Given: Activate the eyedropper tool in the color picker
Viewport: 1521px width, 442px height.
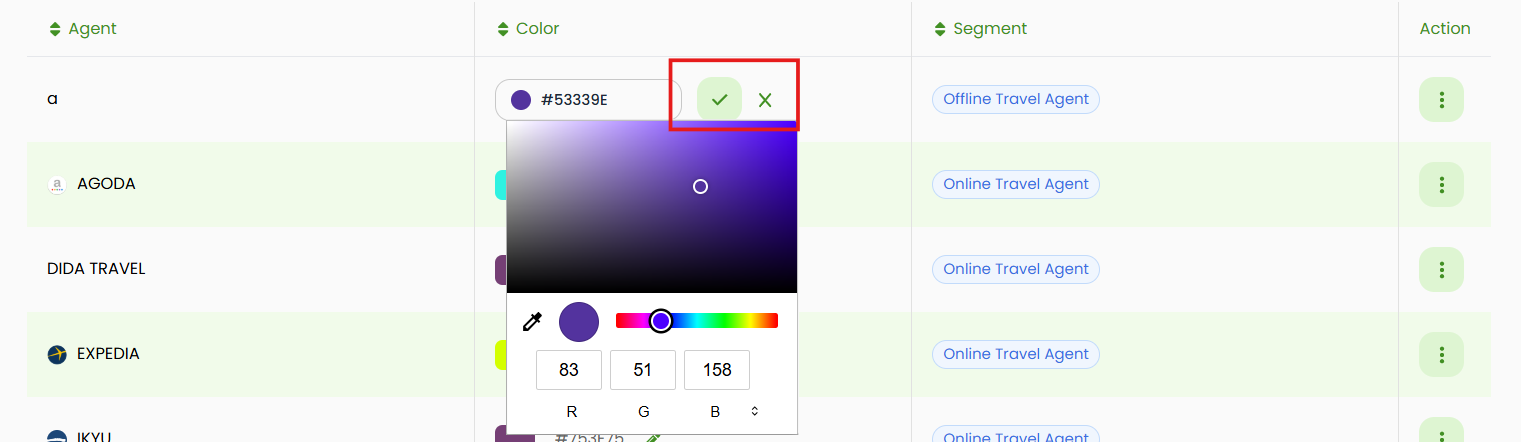Looking at the screenshot, I should click(x=532, y=321).
